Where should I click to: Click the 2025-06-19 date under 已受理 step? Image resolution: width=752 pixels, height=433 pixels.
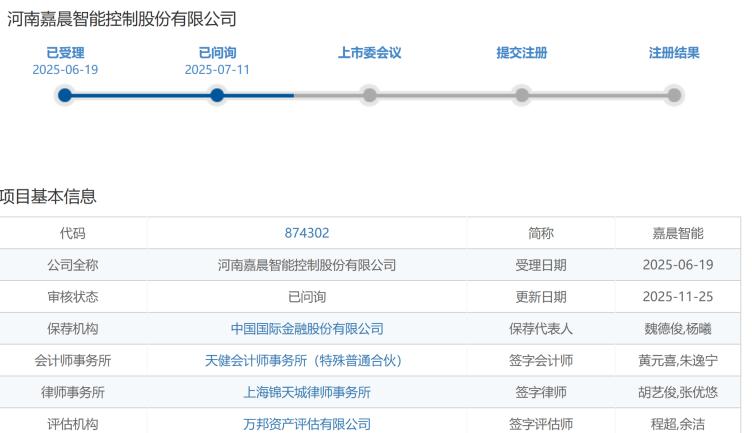(65, 70)
